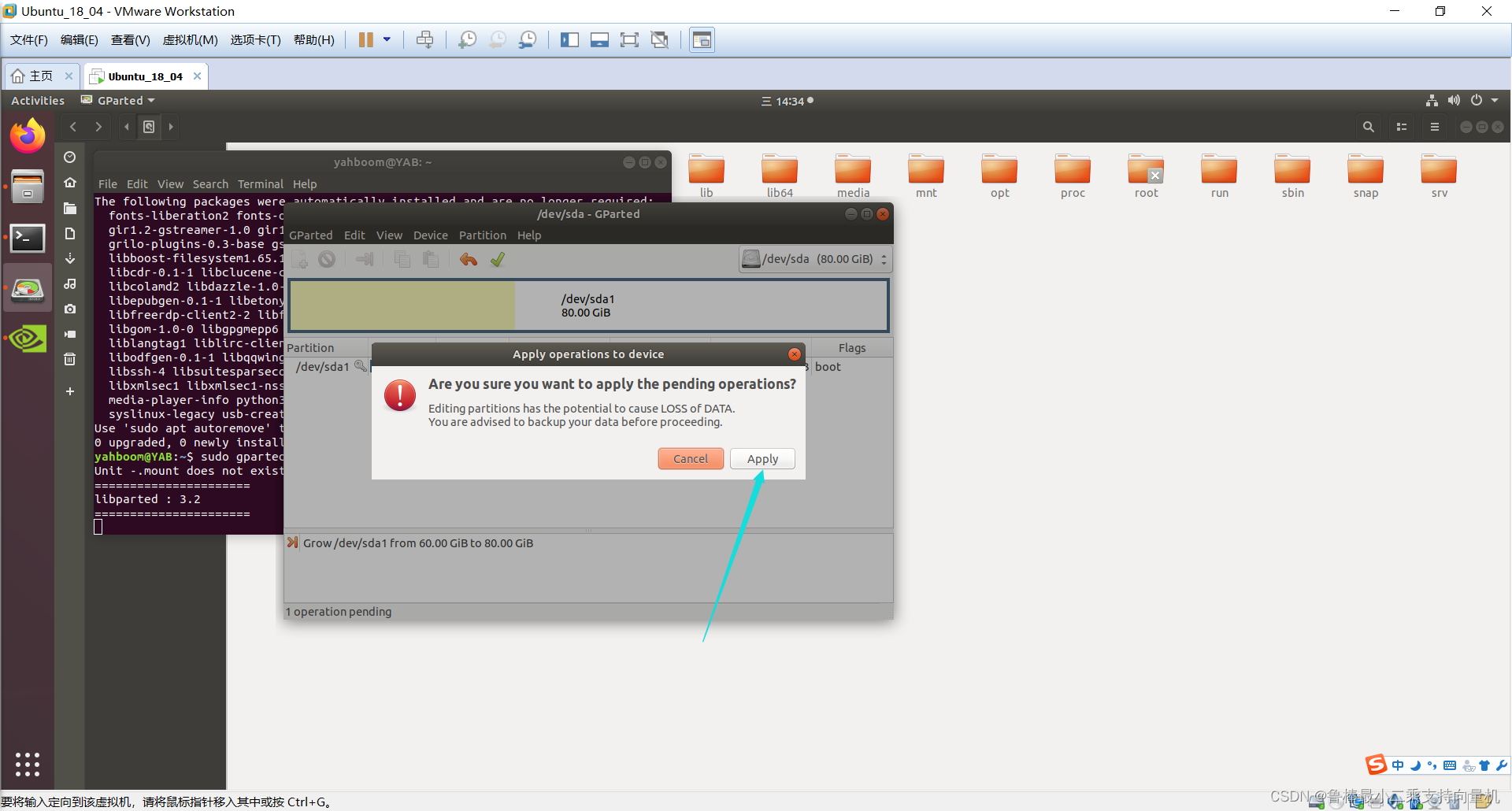
Task: Open the GParted menu in GParted window
Action: [311, 235]
